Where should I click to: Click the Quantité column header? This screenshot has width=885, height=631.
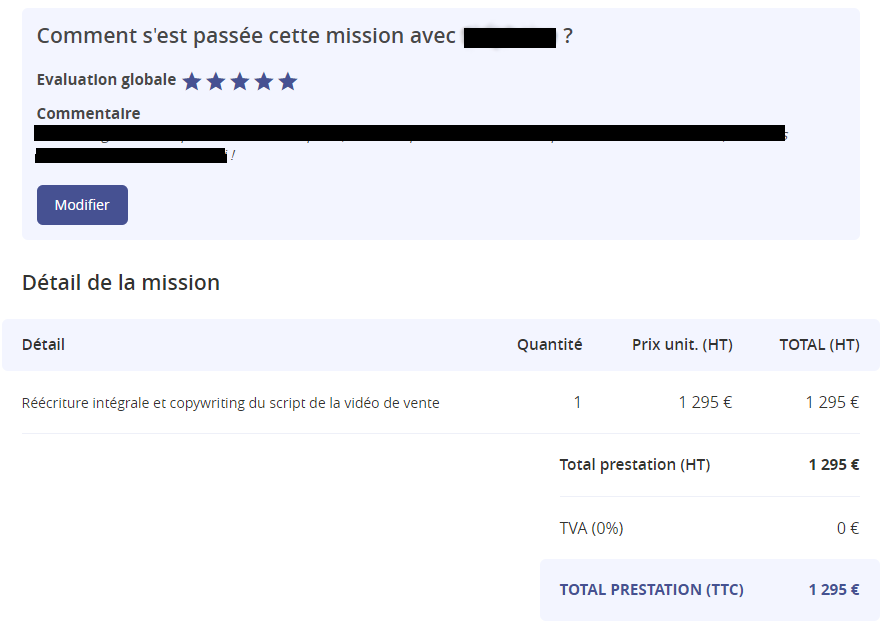(x=549, y=345)
